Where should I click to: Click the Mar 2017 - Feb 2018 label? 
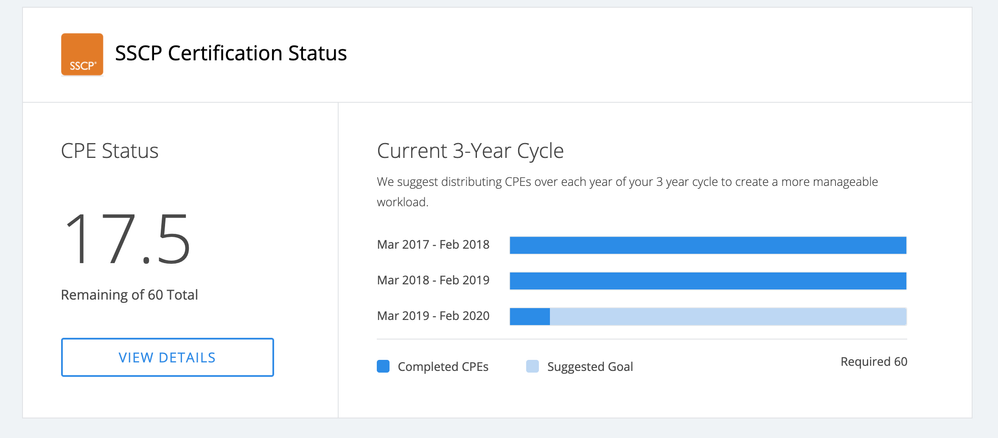tap(433, 245)
